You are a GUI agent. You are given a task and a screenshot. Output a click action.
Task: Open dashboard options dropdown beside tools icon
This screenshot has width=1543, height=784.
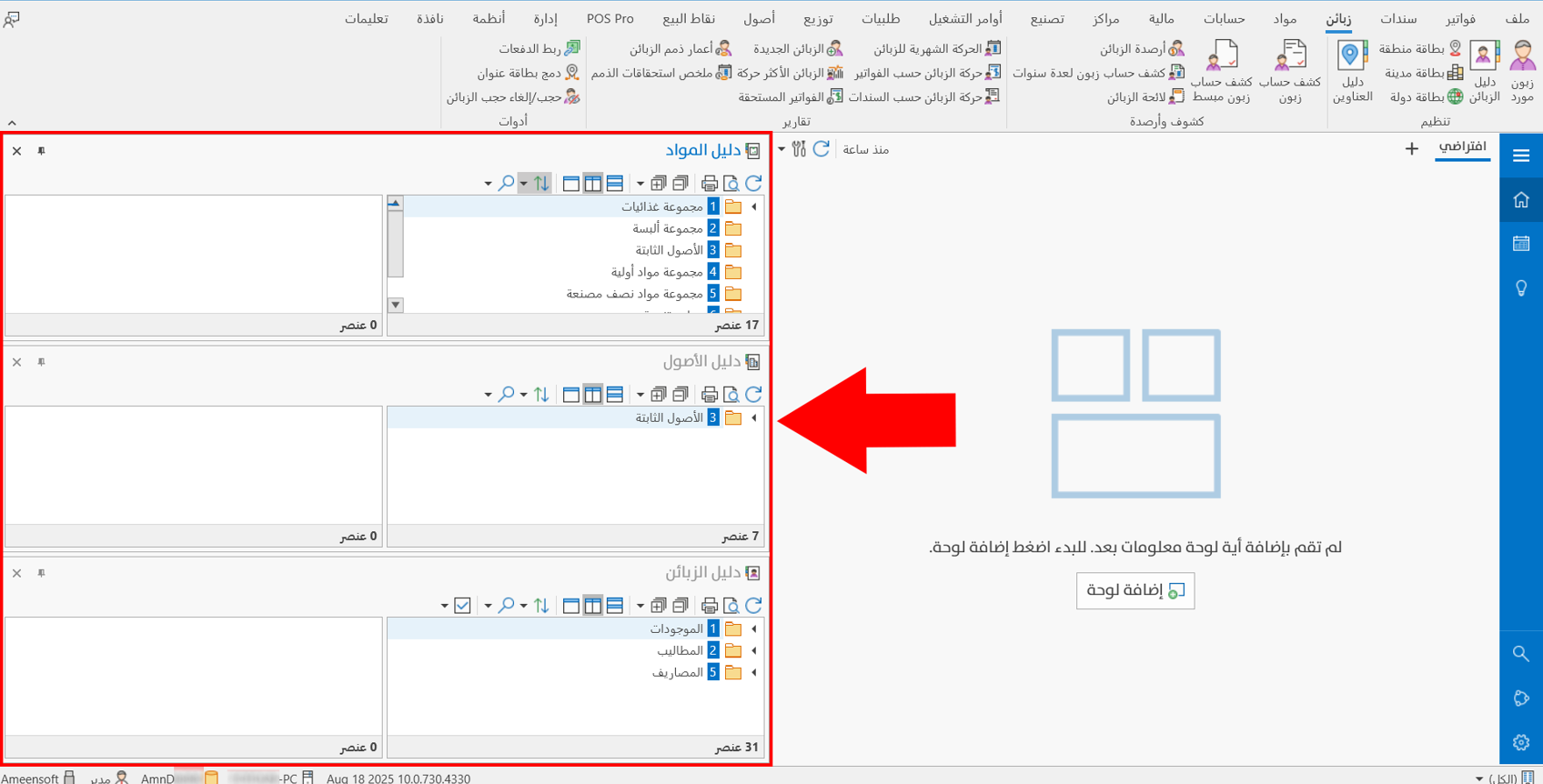point(782,149)
